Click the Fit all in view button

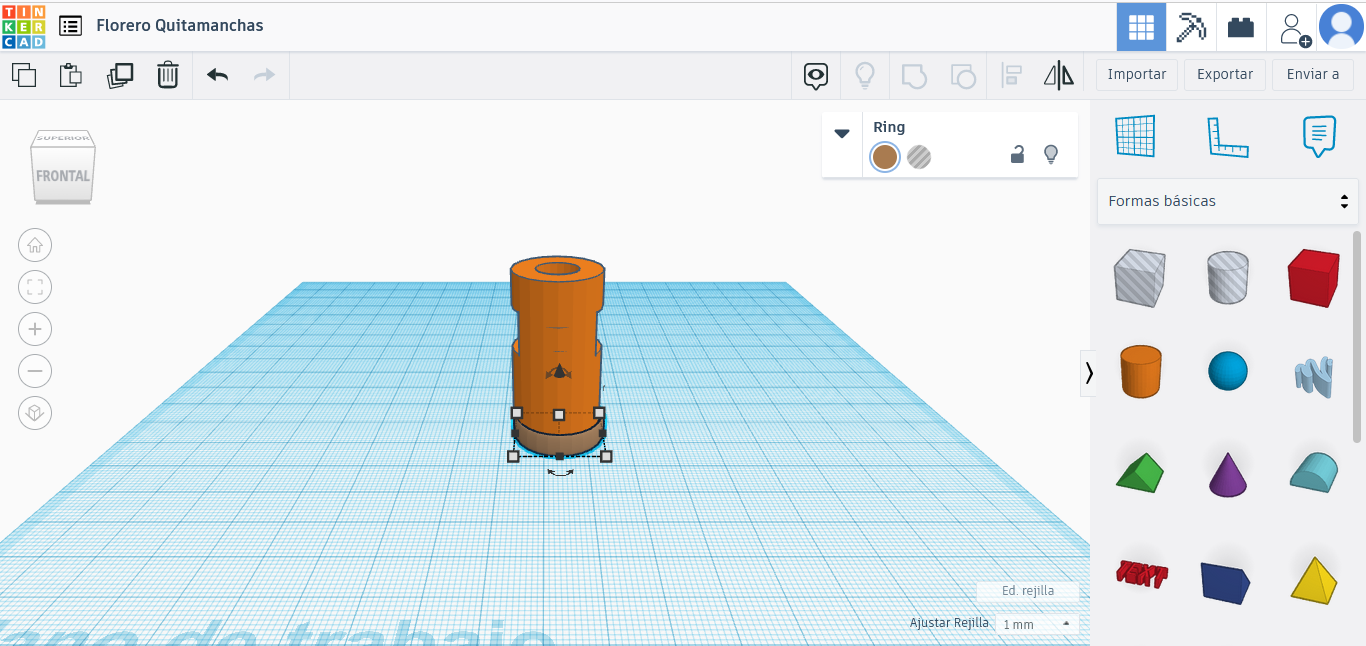[35, 287]
